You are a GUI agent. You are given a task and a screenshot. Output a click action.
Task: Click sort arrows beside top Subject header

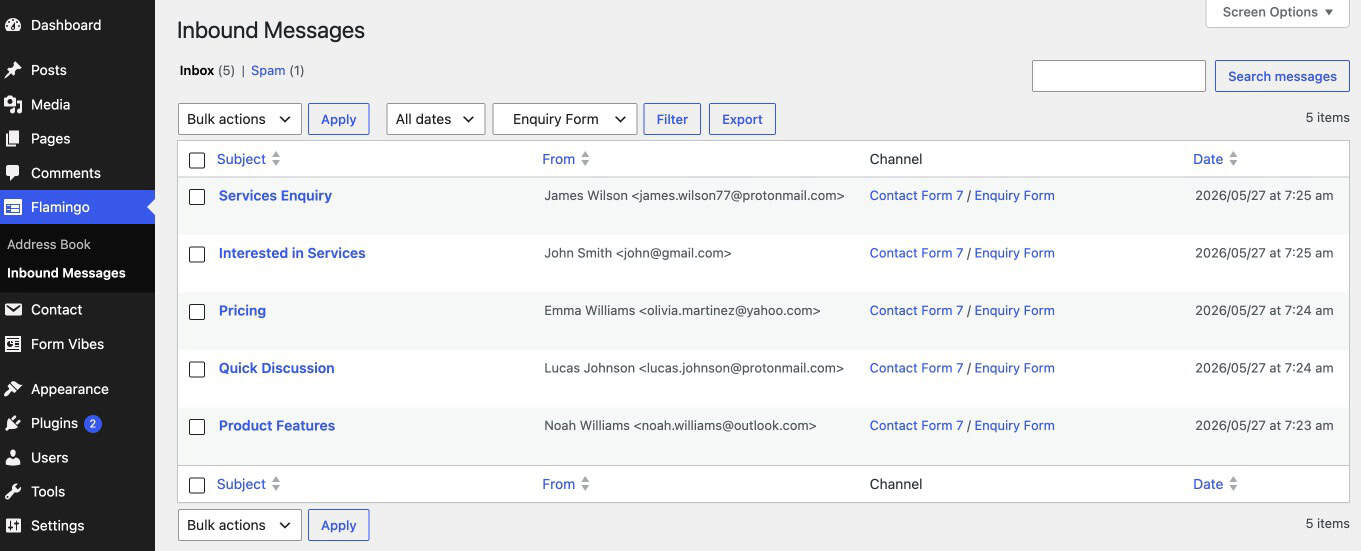[x=276, y=159]
